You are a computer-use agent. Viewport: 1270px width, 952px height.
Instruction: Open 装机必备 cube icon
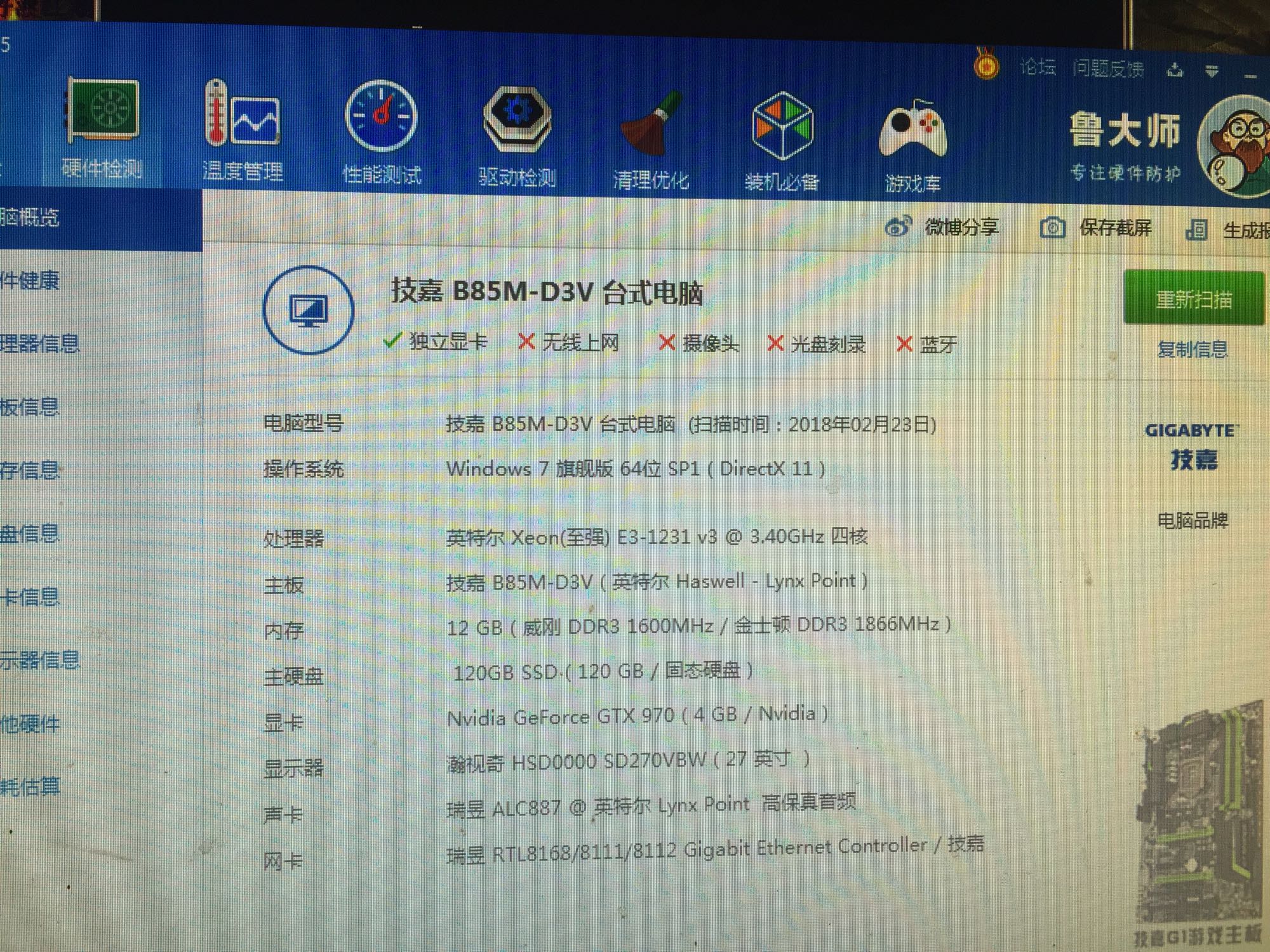(x=782, y=126)
